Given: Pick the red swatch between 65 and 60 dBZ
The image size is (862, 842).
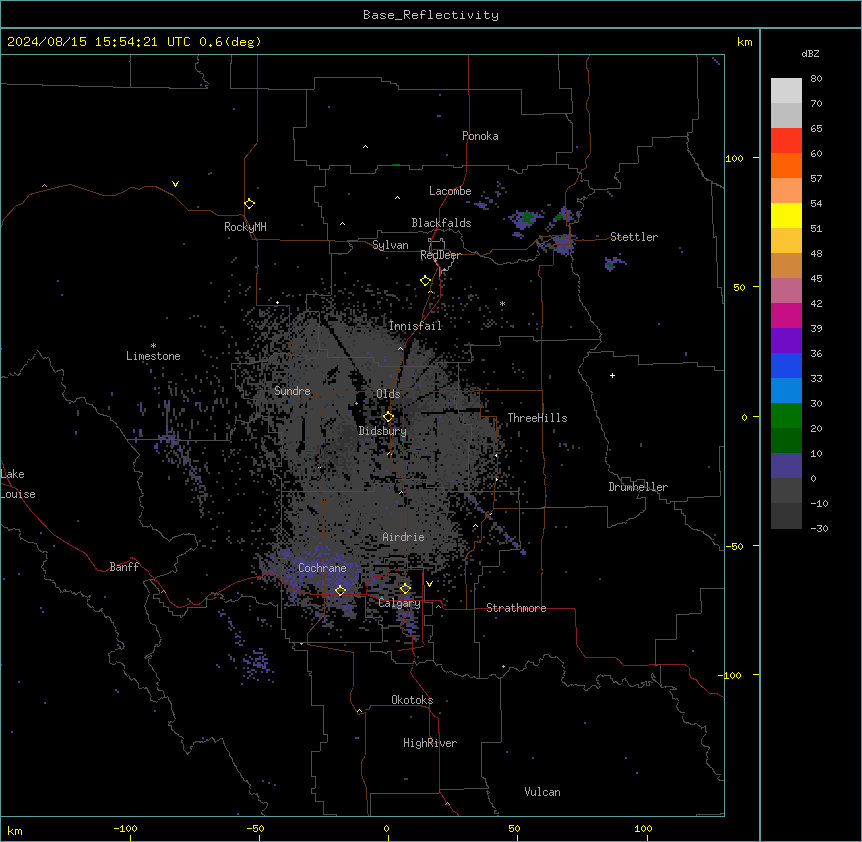Looking at the screenshot, I should point(786,141).
